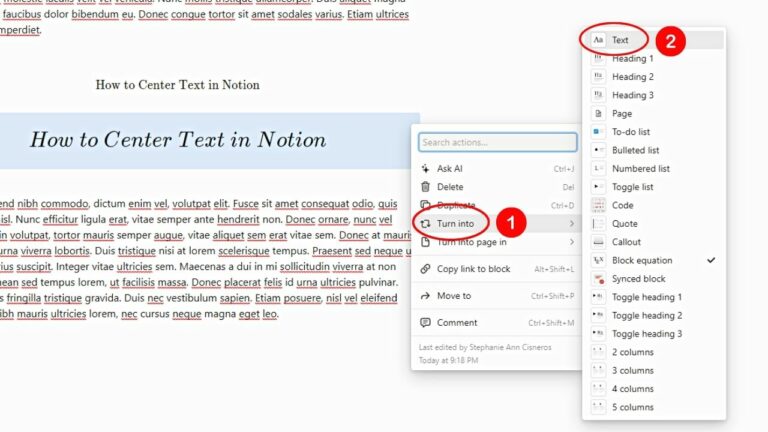Expand the Turn into page in arrow
The image size is (768, 432).
pos(572,242)
